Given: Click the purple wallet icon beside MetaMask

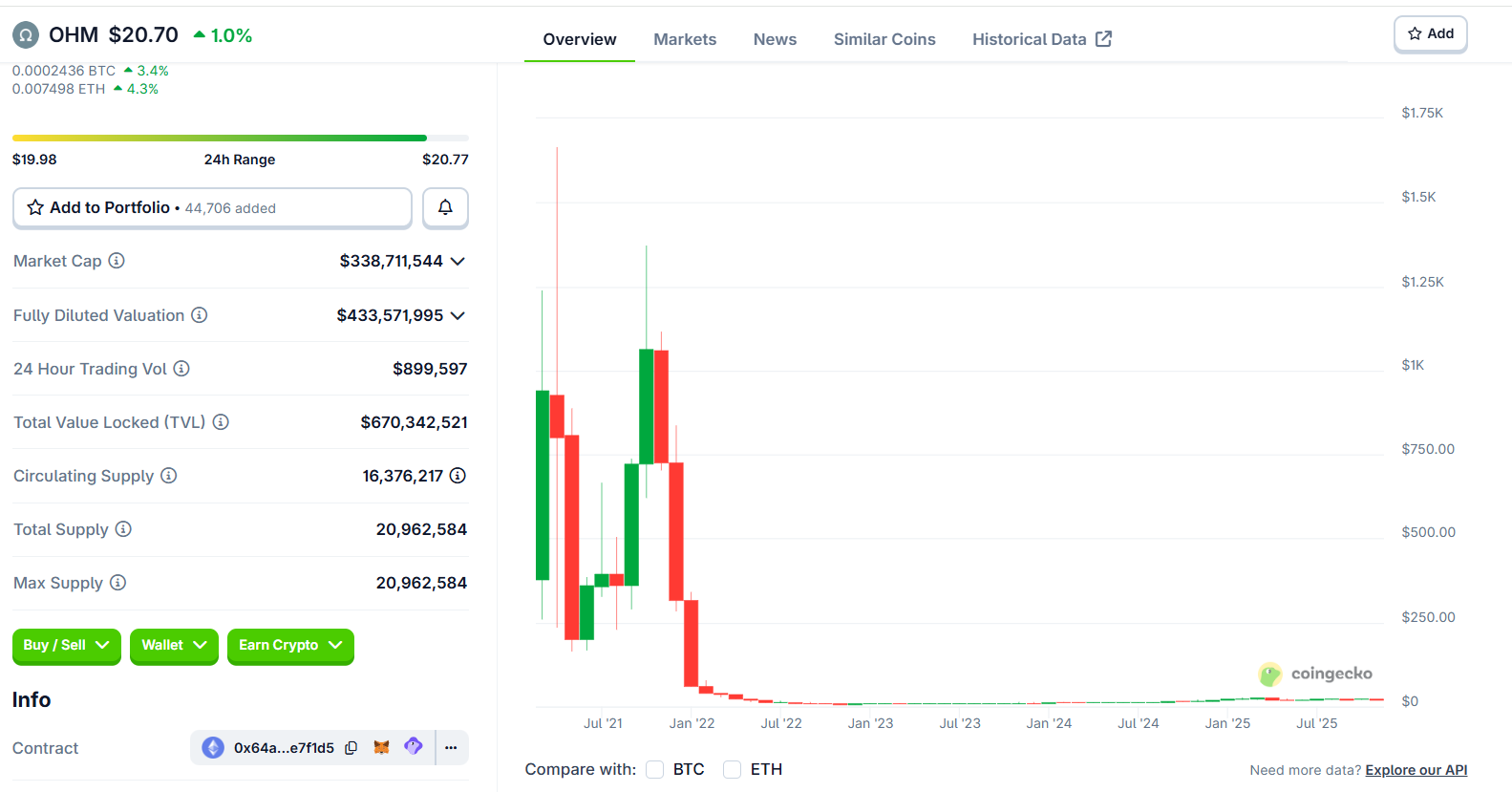Looking at the screenshot, I should (x=414, y=746).
